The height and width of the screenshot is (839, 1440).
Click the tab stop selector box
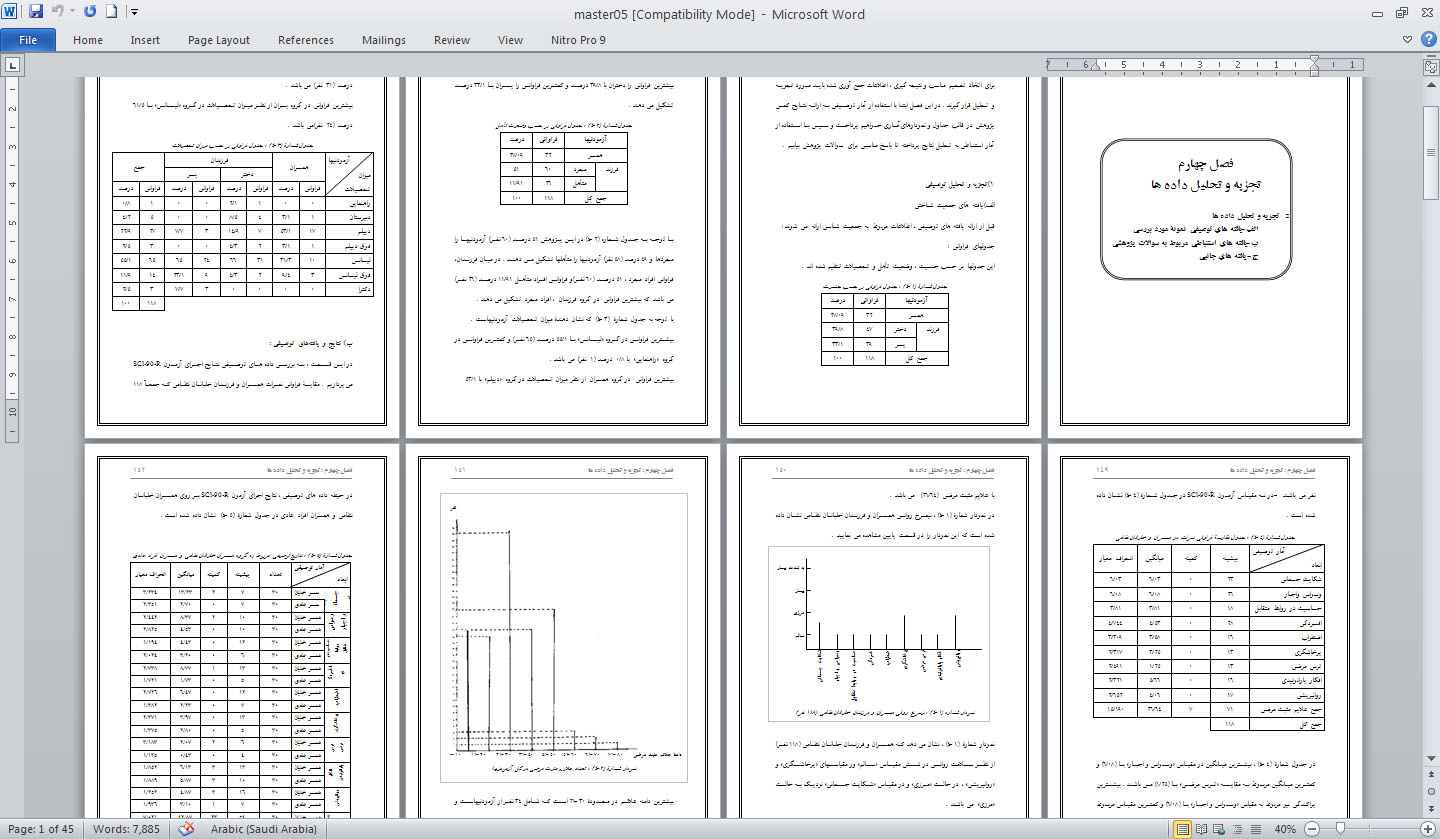click(x=13, y=66)
